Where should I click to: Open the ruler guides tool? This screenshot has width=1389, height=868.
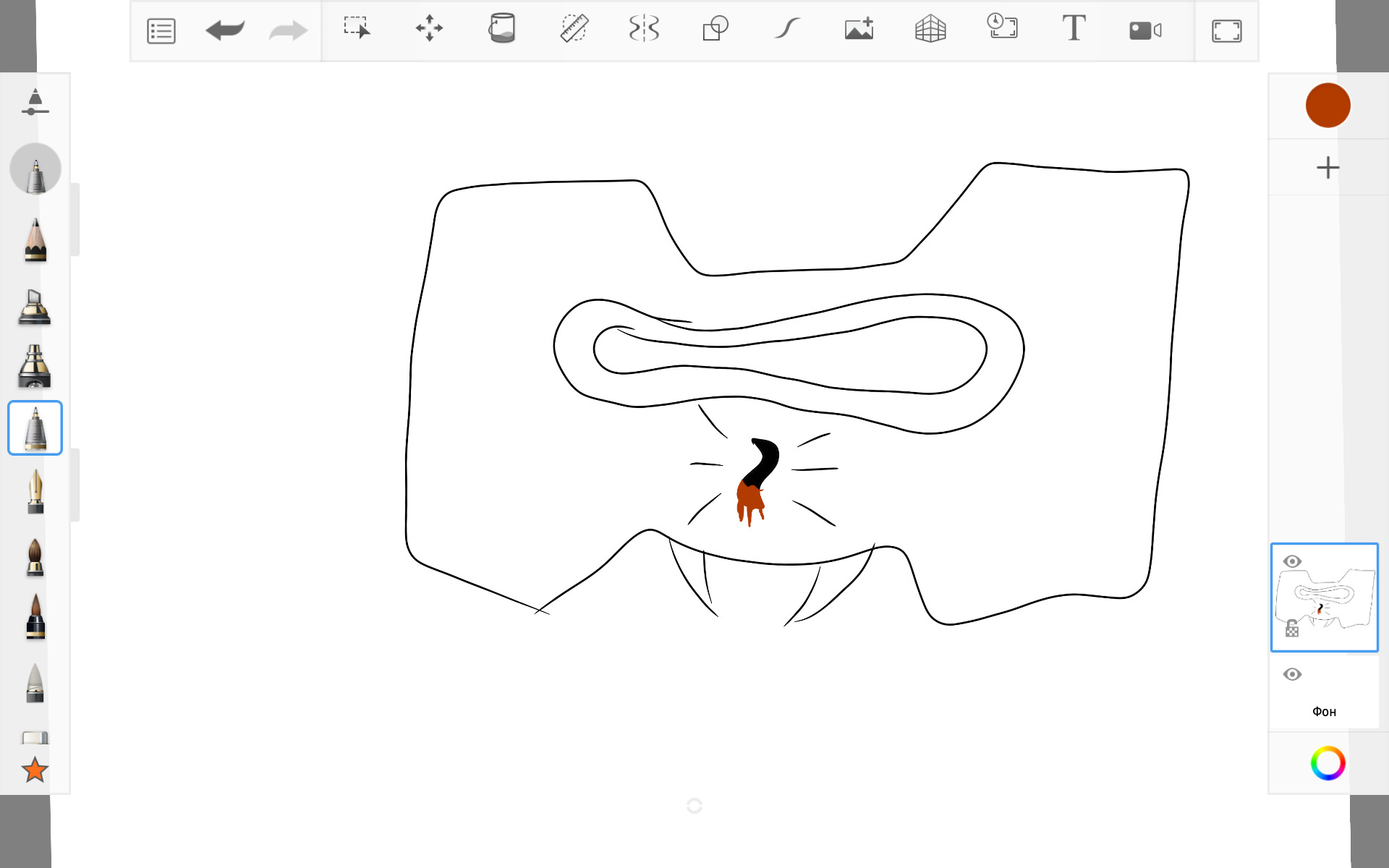574,29
